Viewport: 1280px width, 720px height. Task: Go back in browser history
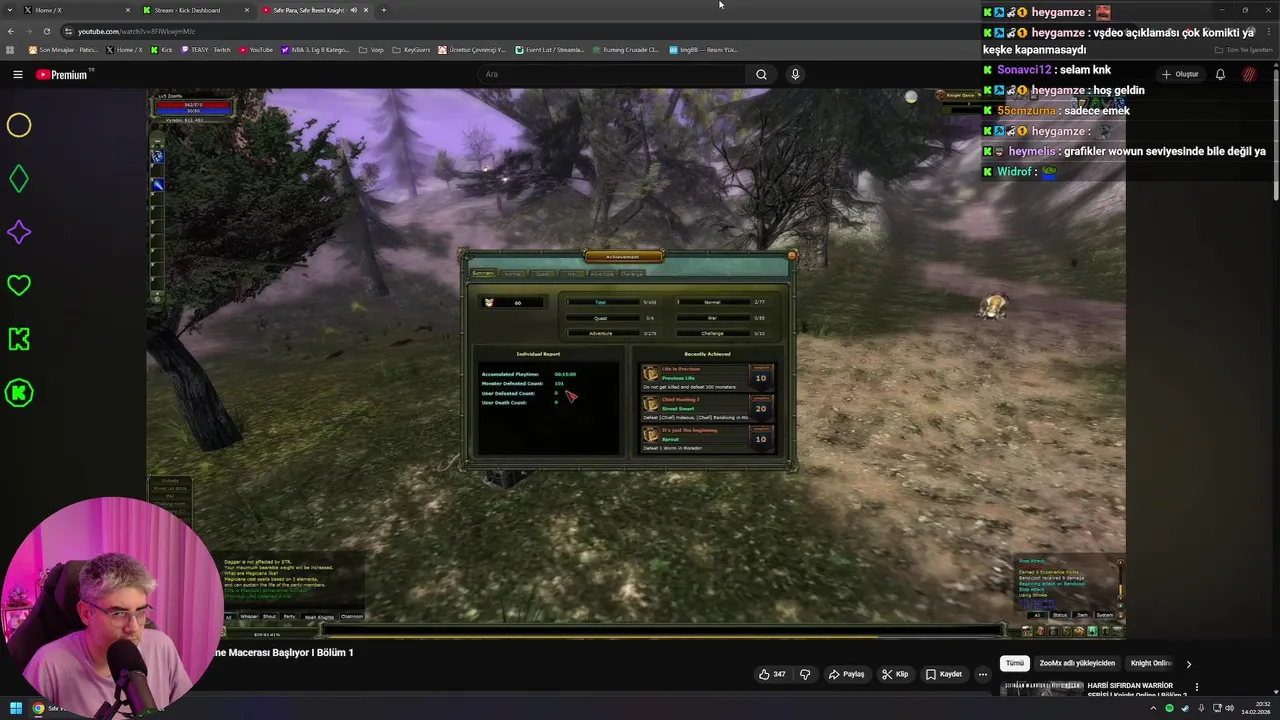point(11,31)
